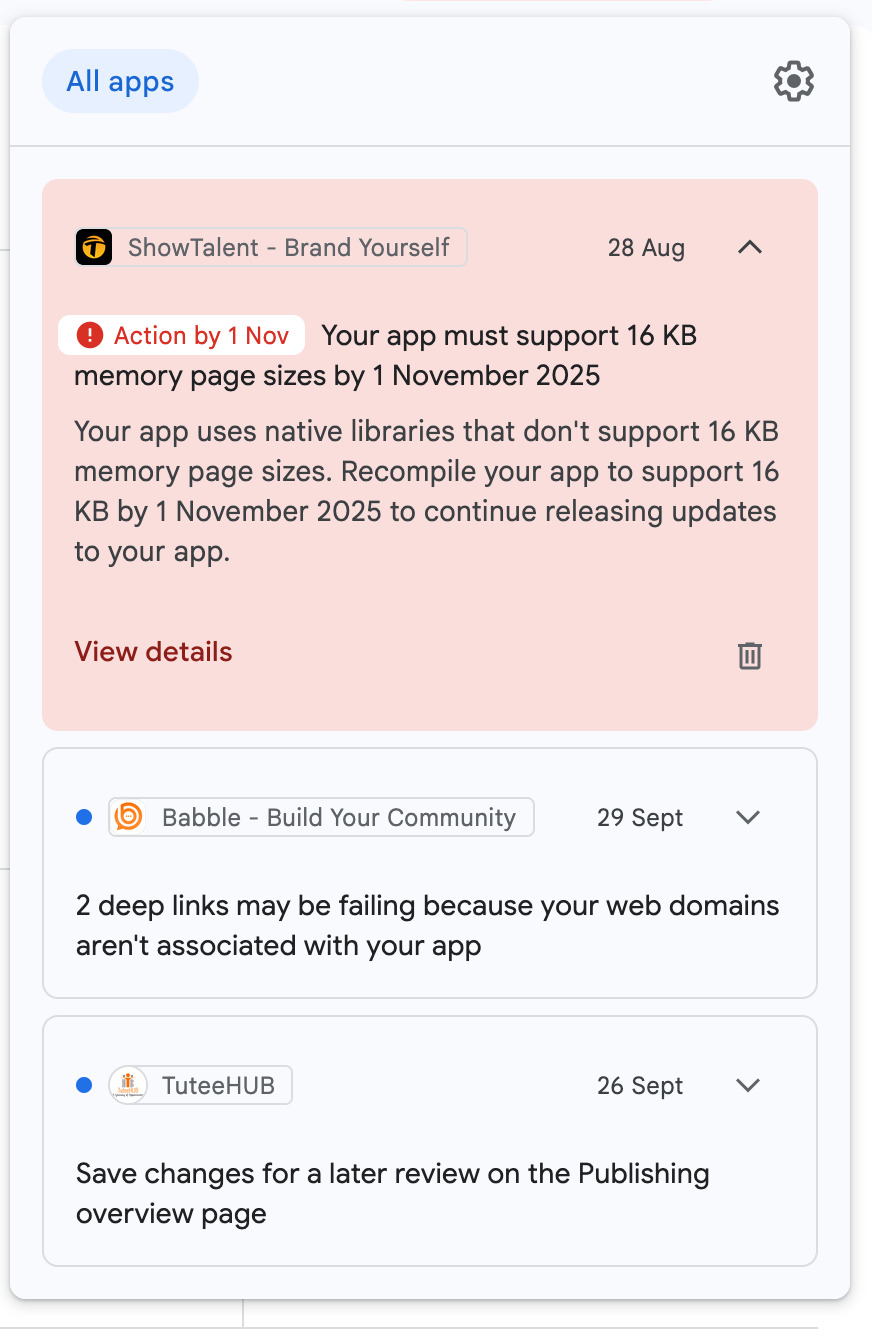Click Babble - Build Your Community chip
872x1334 pixels.
coord(338,817)
